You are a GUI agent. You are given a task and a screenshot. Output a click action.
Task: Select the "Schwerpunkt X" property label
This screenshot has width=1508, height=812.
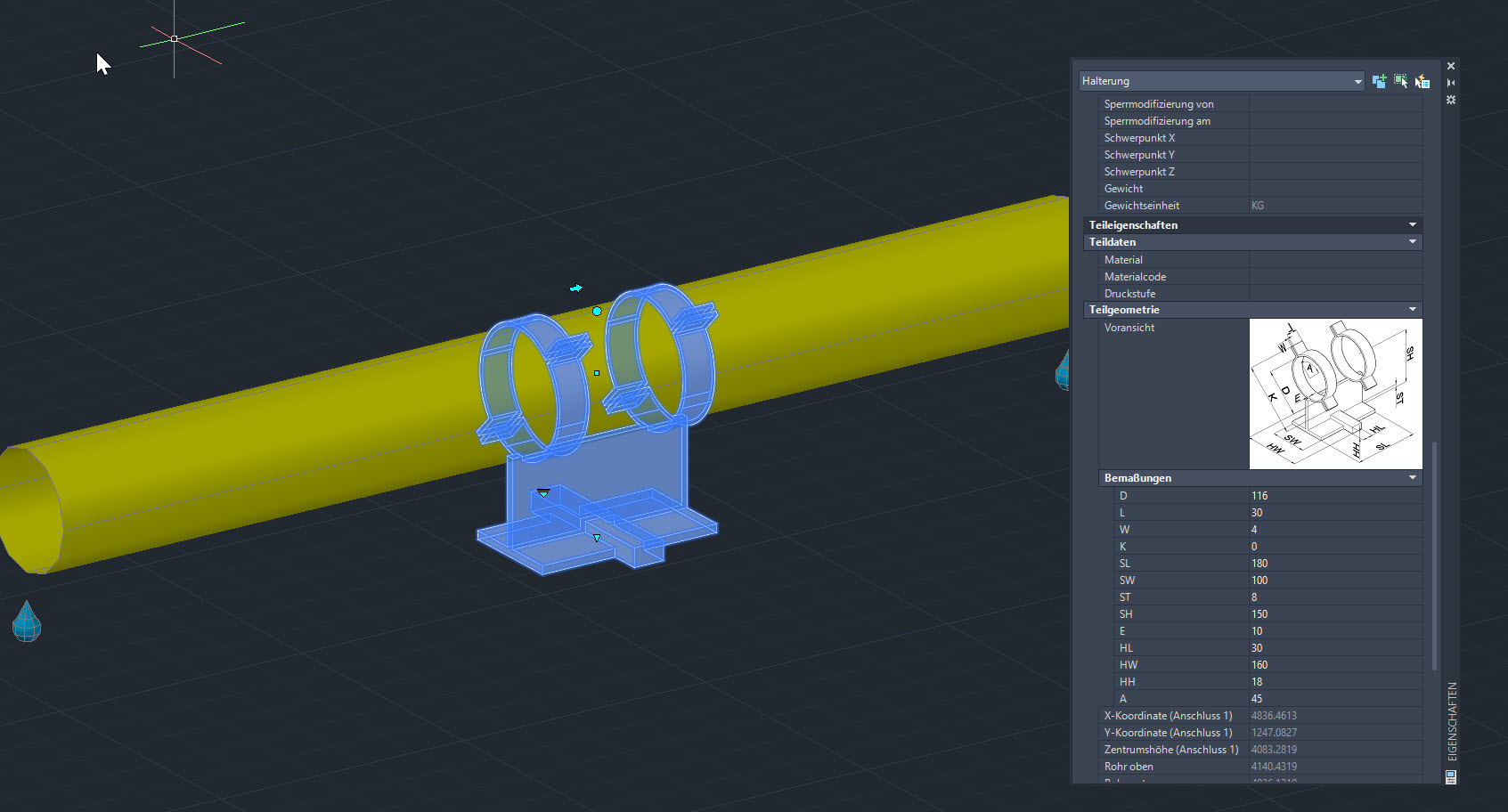1139,138
